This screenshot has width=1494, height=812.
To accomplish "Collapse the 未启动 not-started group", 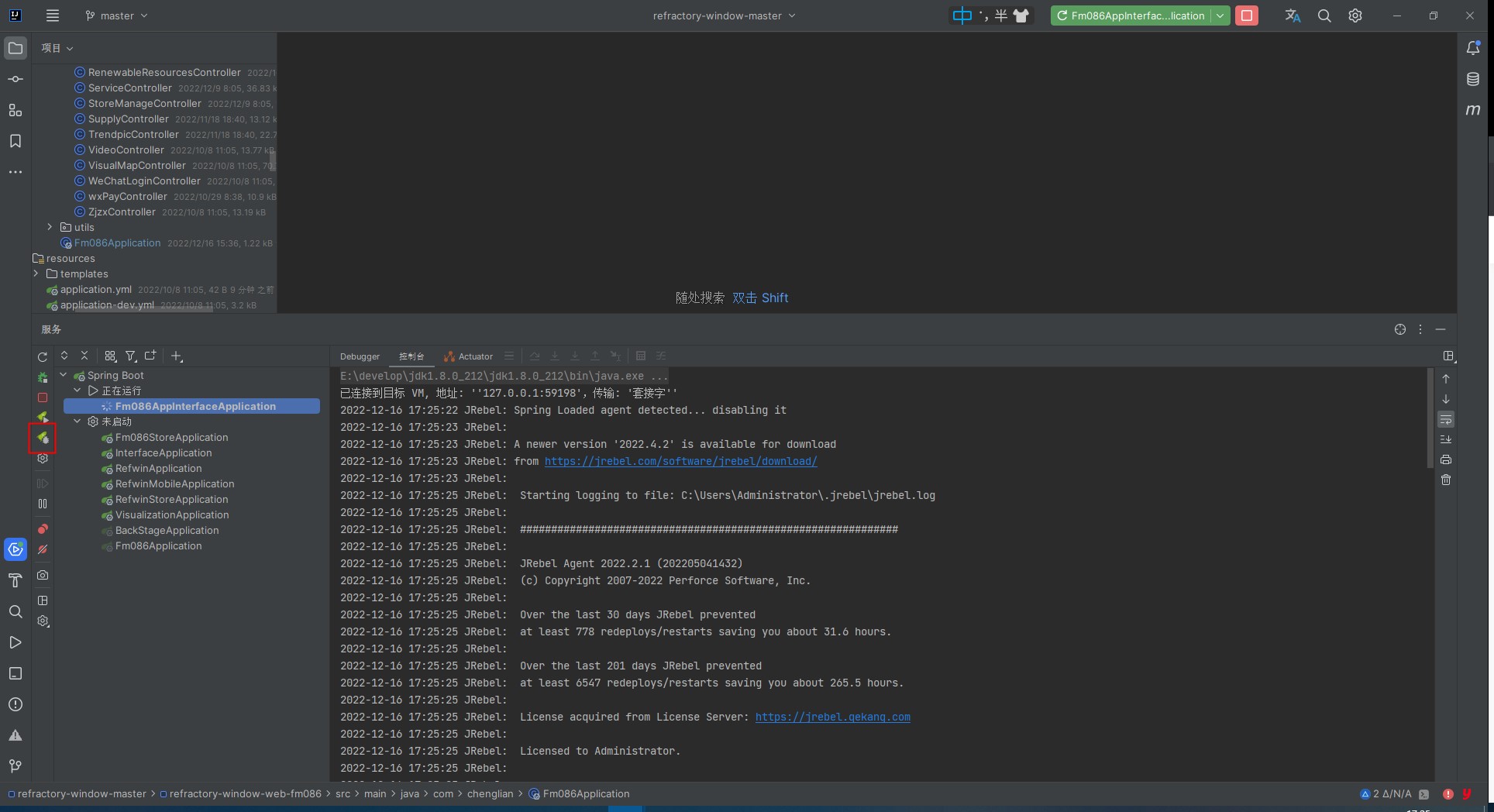I will 77,421.
